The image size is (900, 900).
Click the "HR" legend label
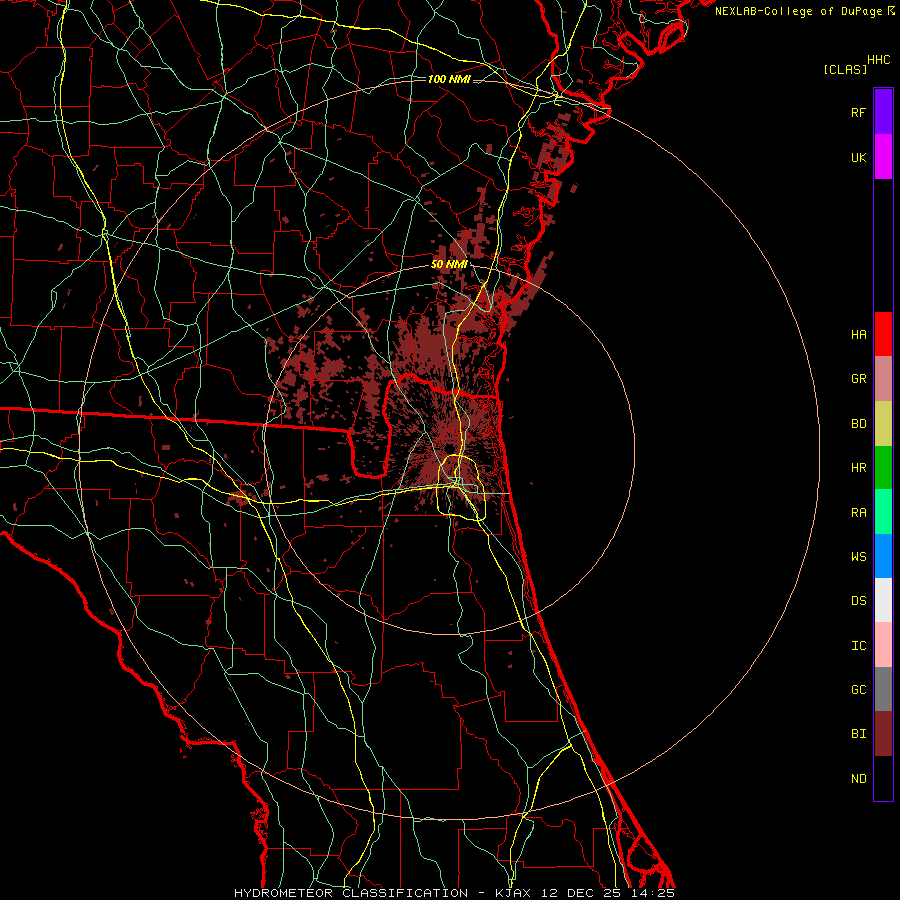point(858,468)
